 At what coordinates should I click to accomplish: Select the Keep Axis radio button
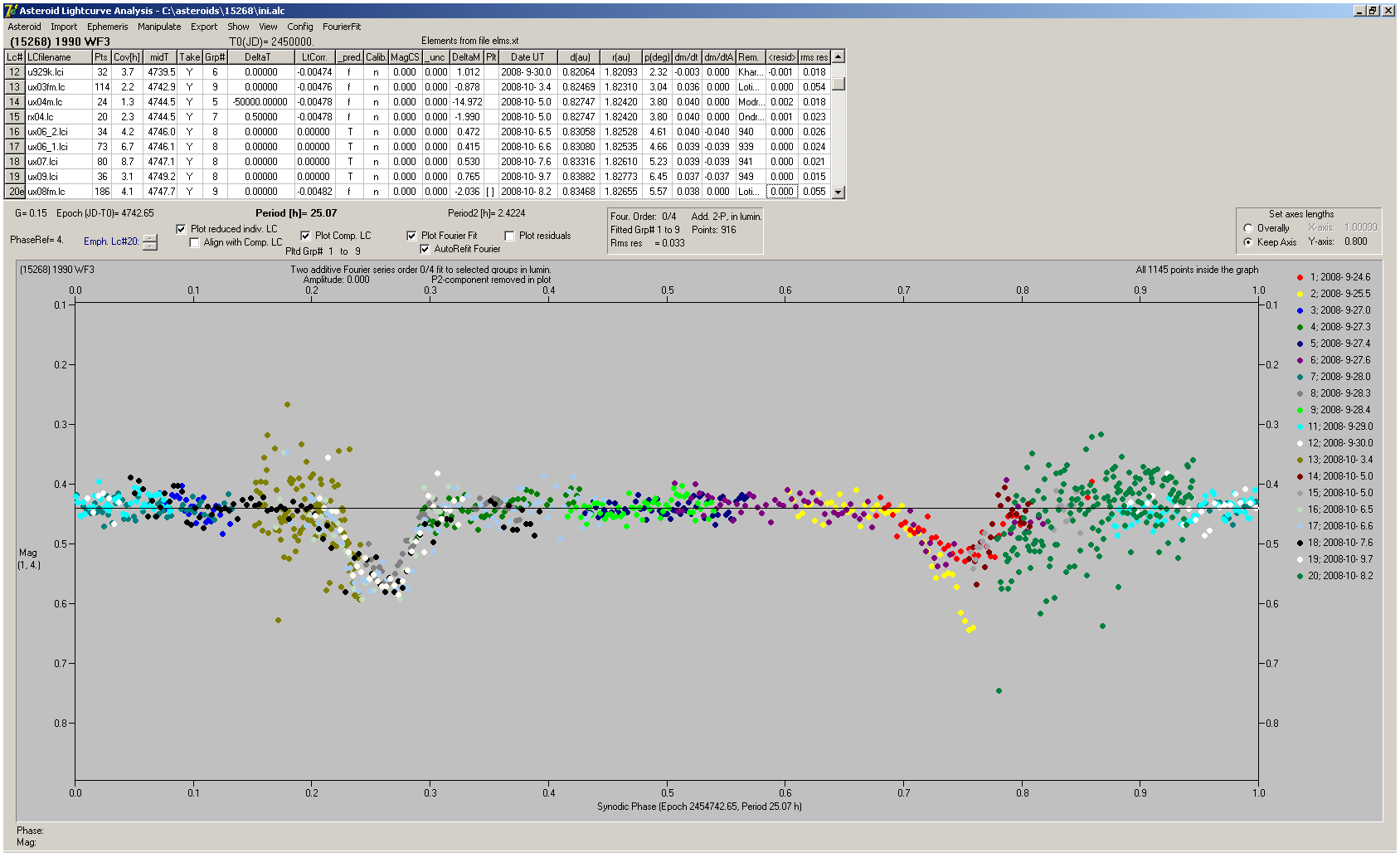pyautogui.click(x=1248, y=242)
